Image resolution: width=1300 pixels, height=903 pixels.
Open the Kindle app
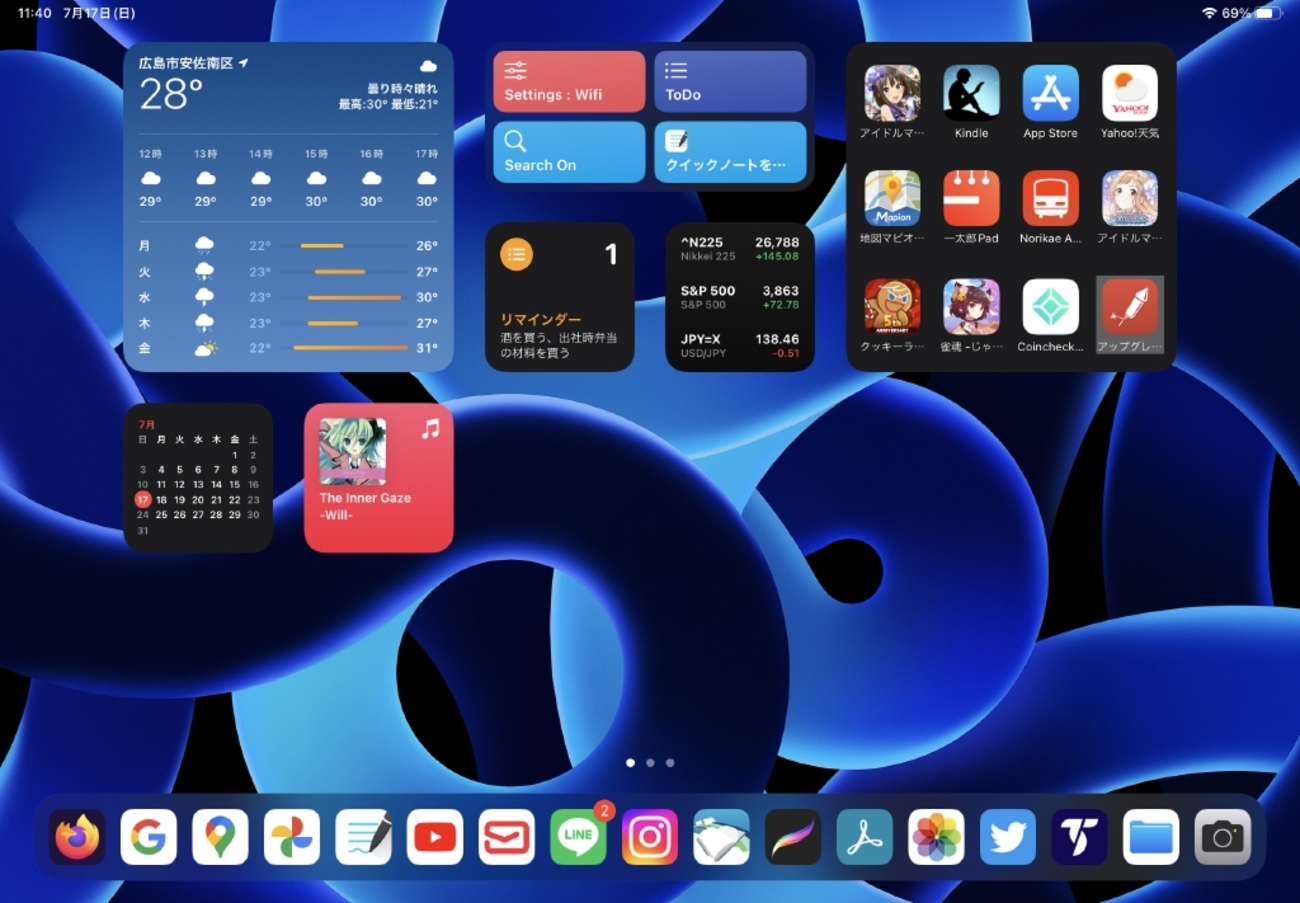(971, 94)
